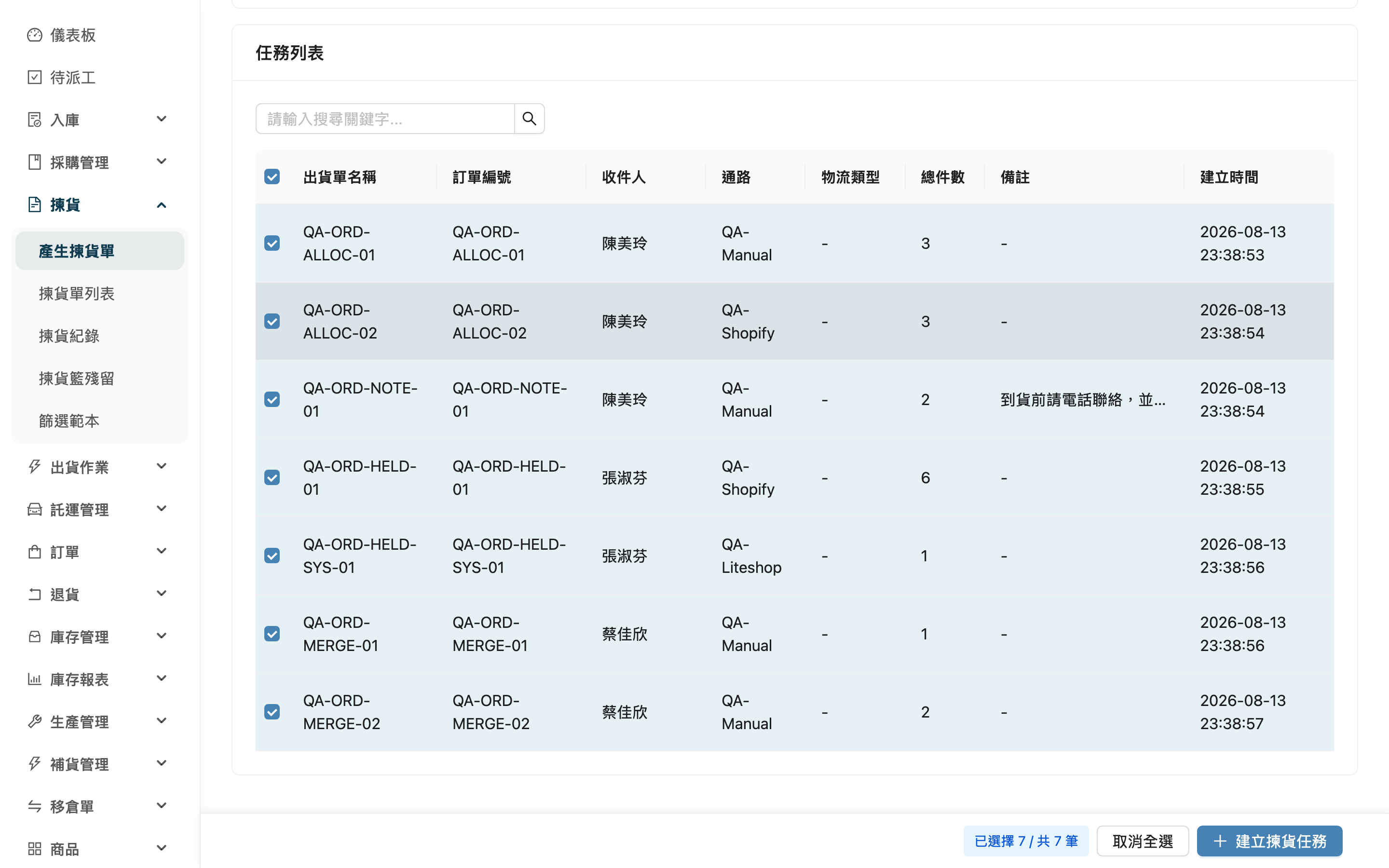Click the return icon beside 退貨
The width and height of the screenshot is (1389, 868).
pyautogui.click(x=34, y=594)
